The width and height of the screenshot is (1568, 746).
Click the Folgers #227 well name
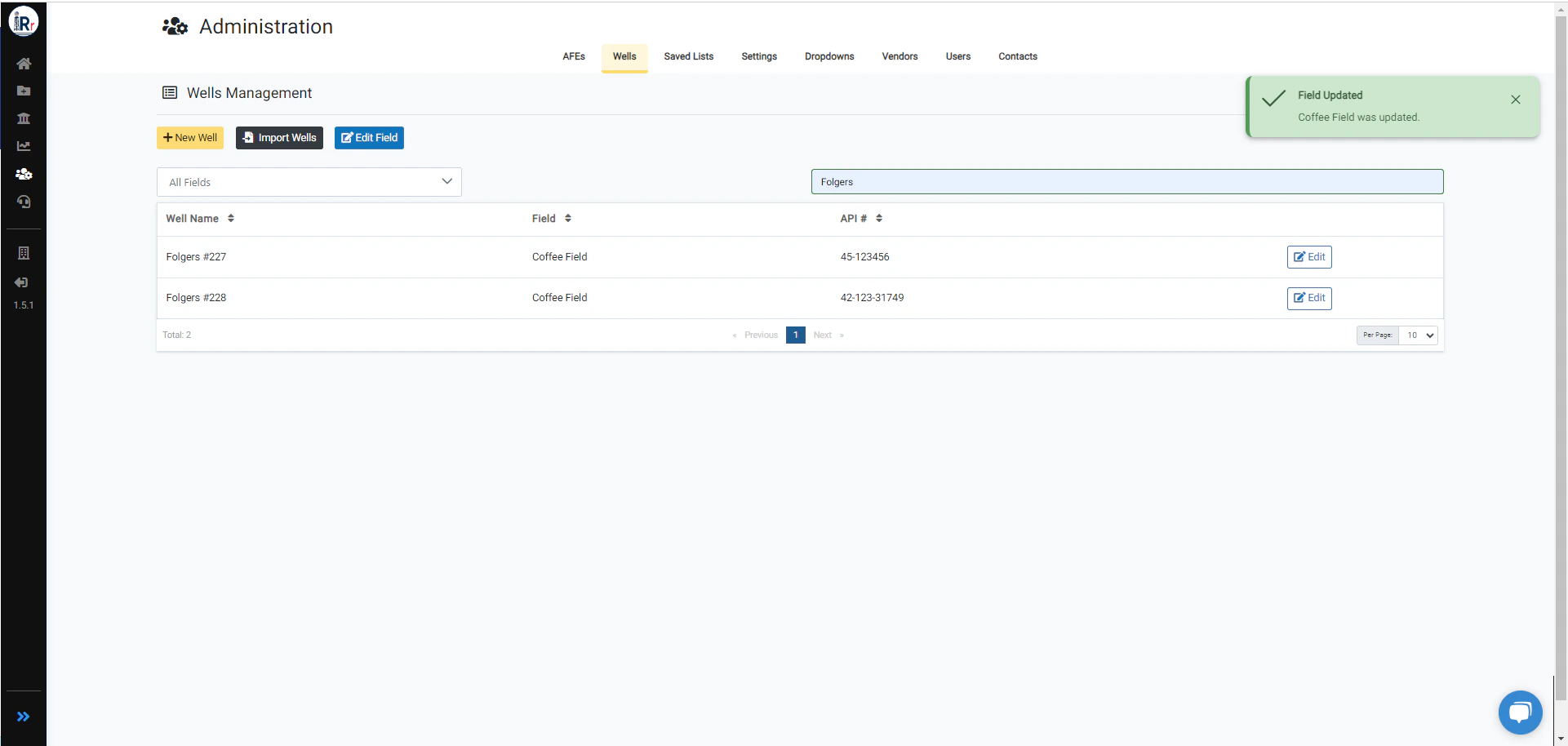pos(196,257)
